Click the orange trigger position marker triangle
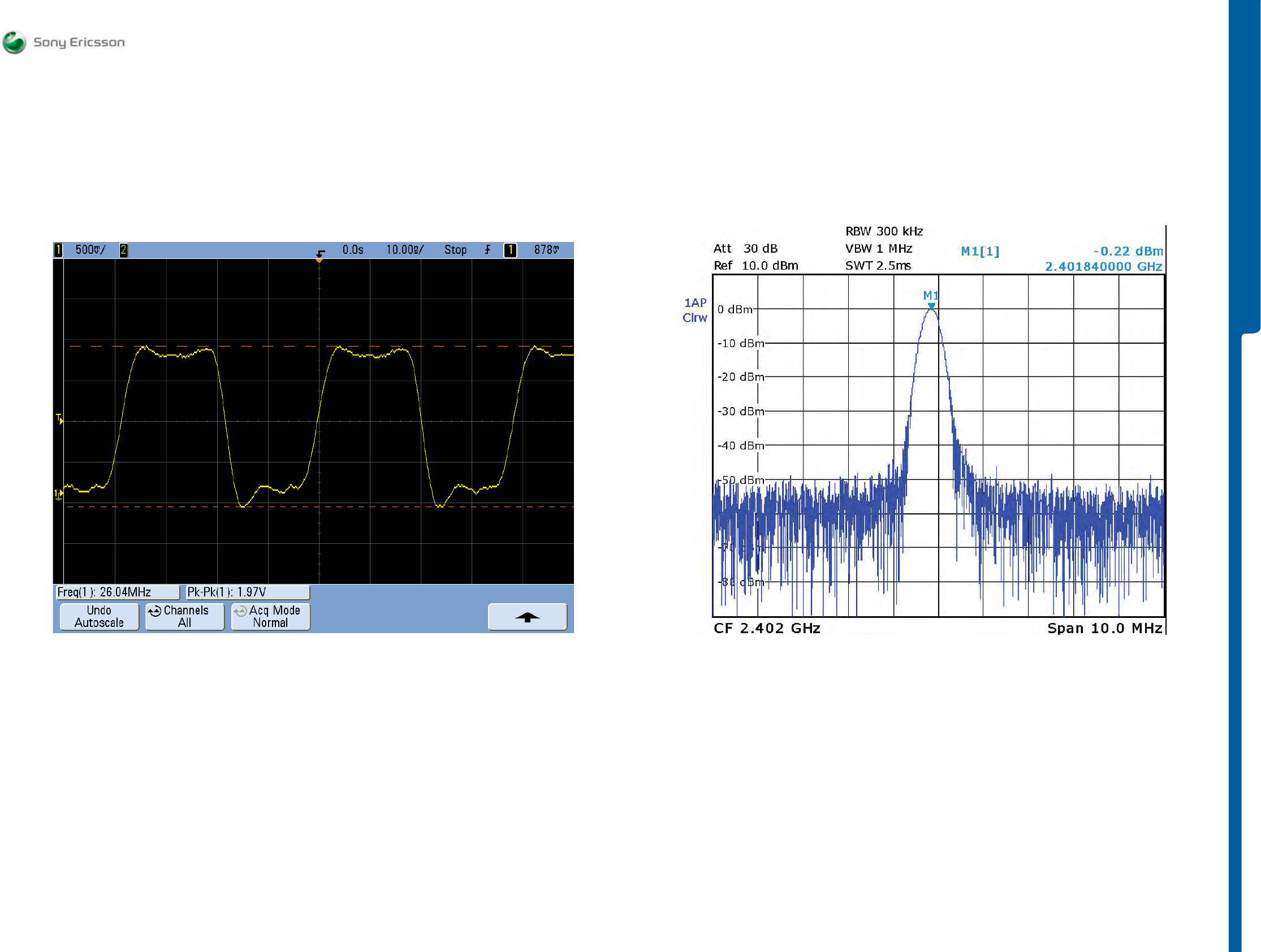Image resolution: width=1261 pixels, height=952 pixels. click(319, 260)
